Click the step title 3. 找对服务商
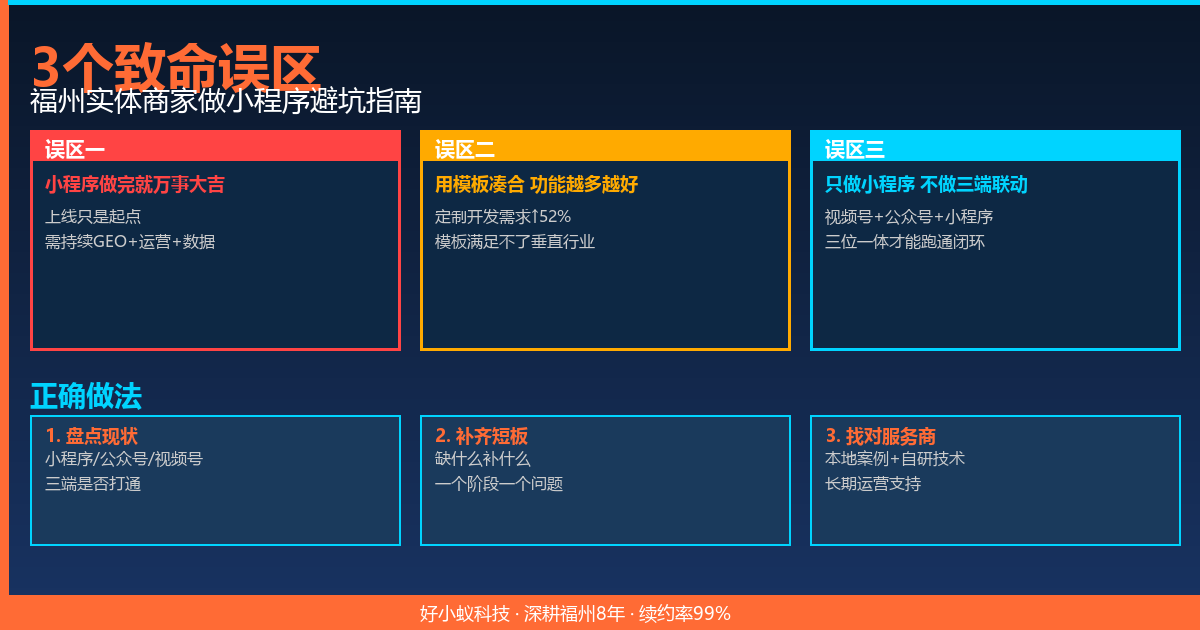The image size is (1200, 630). click(x=880, y=436)
